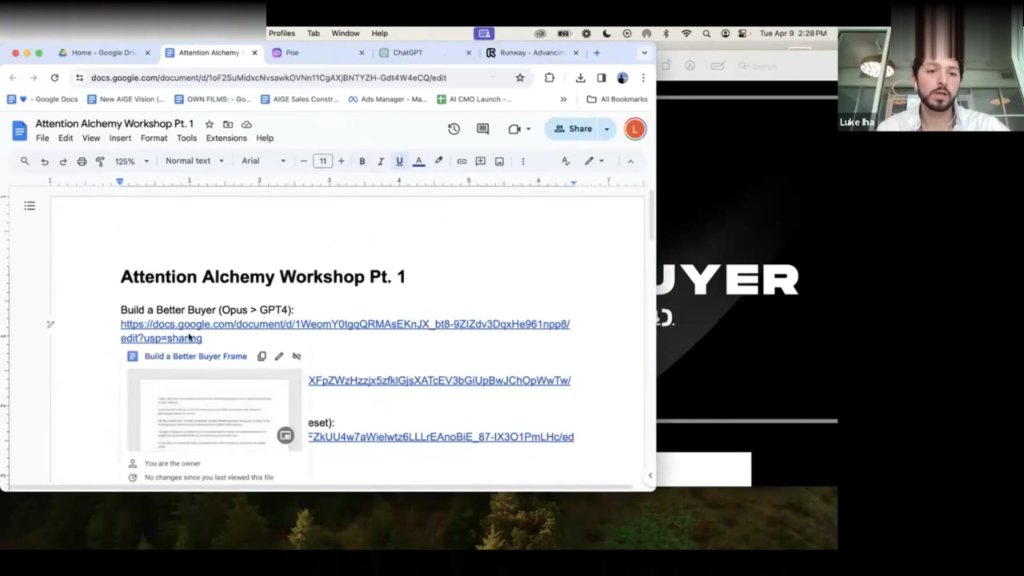Open the Docs Help menu
1024x576 pixels.
[x=264, y=138]
